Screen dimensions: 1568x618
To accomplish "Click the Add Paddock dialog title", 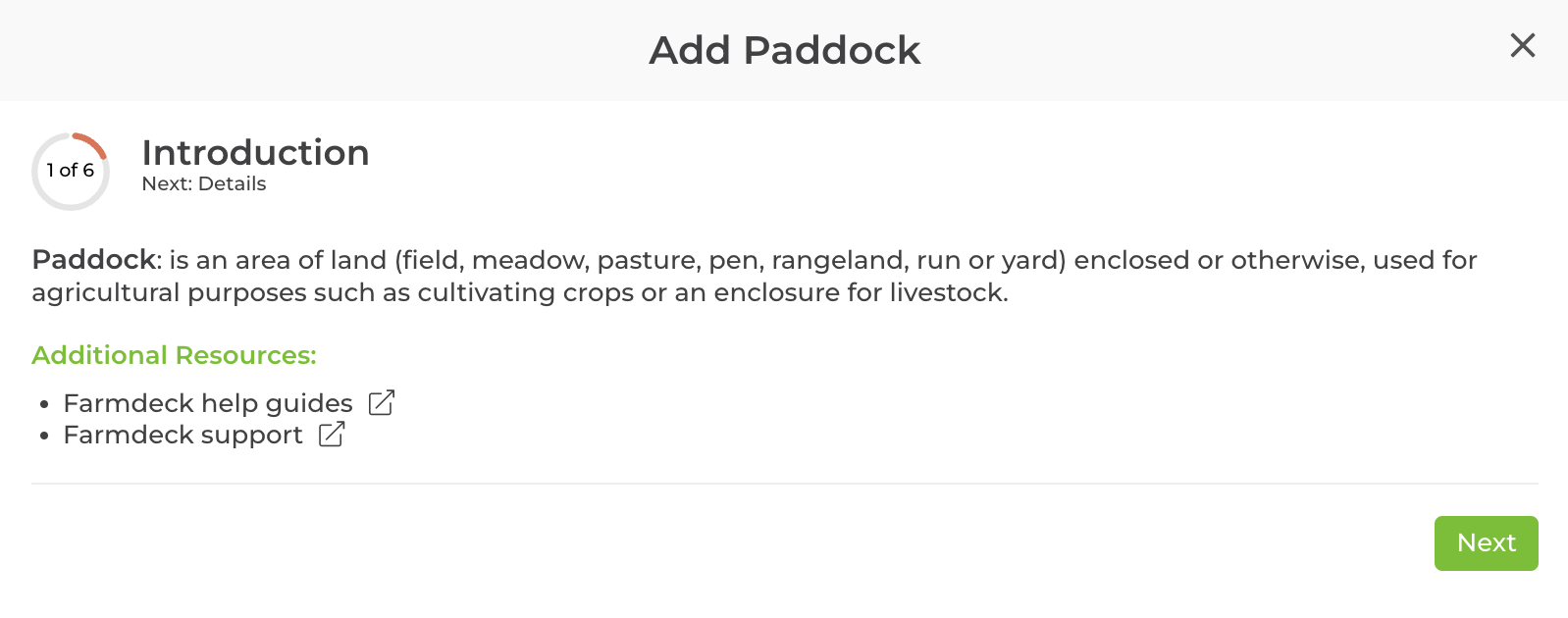I will (784, 49).
